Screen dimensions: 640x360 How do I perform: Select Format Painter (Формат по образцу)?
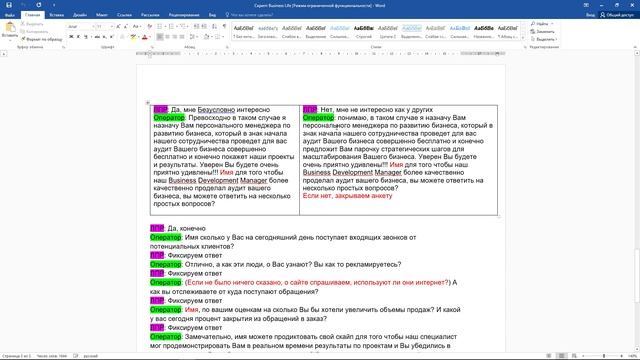(x=41, y=39)
